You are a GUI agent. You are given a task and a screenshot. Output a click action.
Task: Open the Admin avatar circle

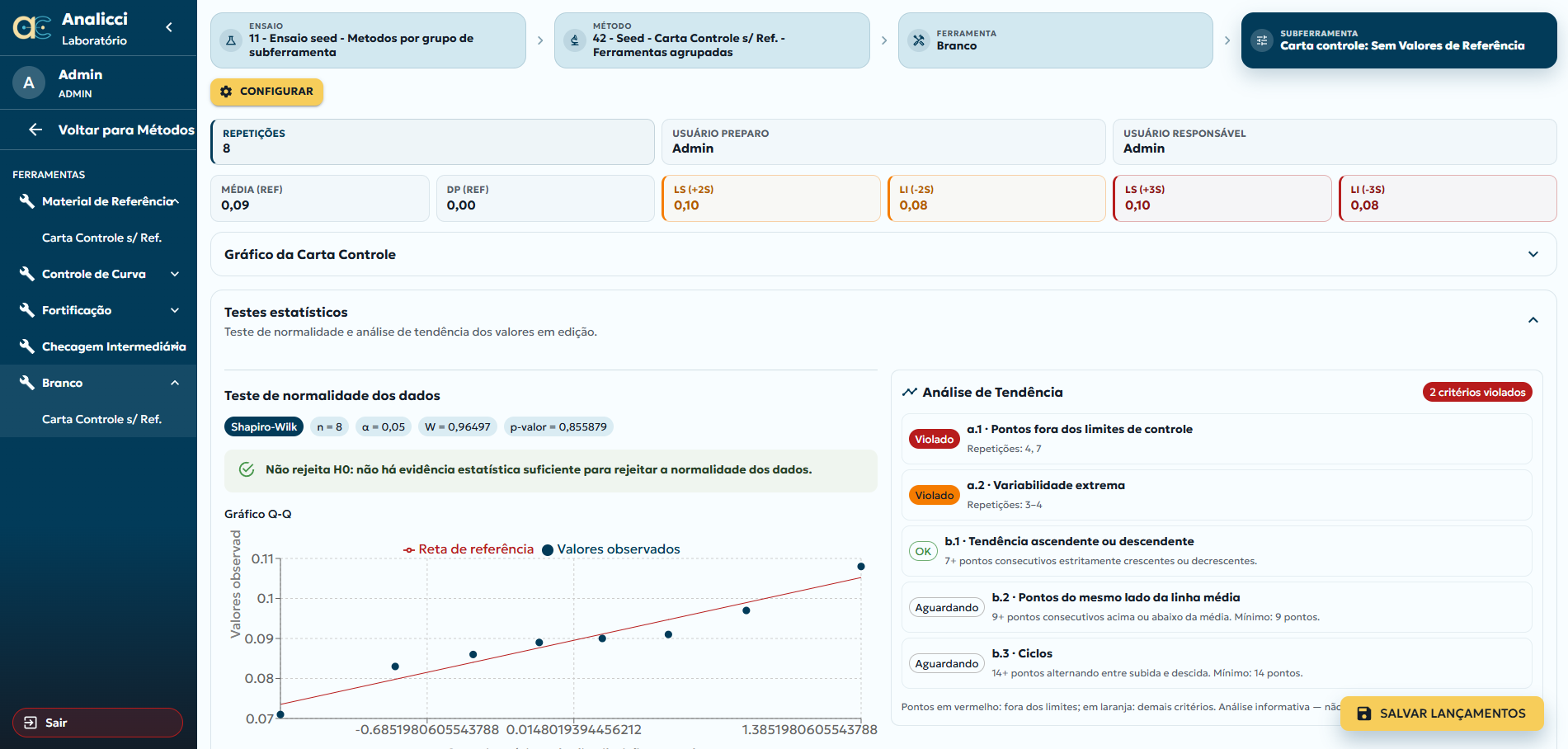tap(29, 82)
